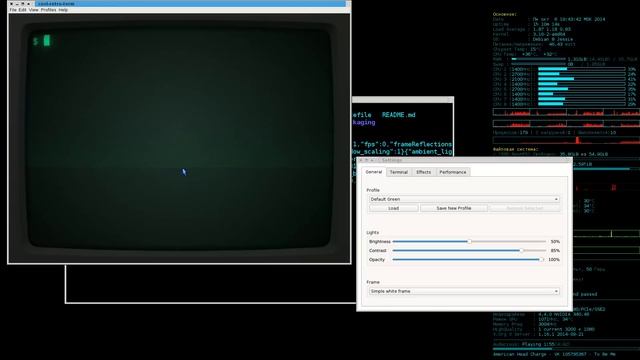
Task: Click the frameReflections text in background terminal
Action: (x=422, y=144)
